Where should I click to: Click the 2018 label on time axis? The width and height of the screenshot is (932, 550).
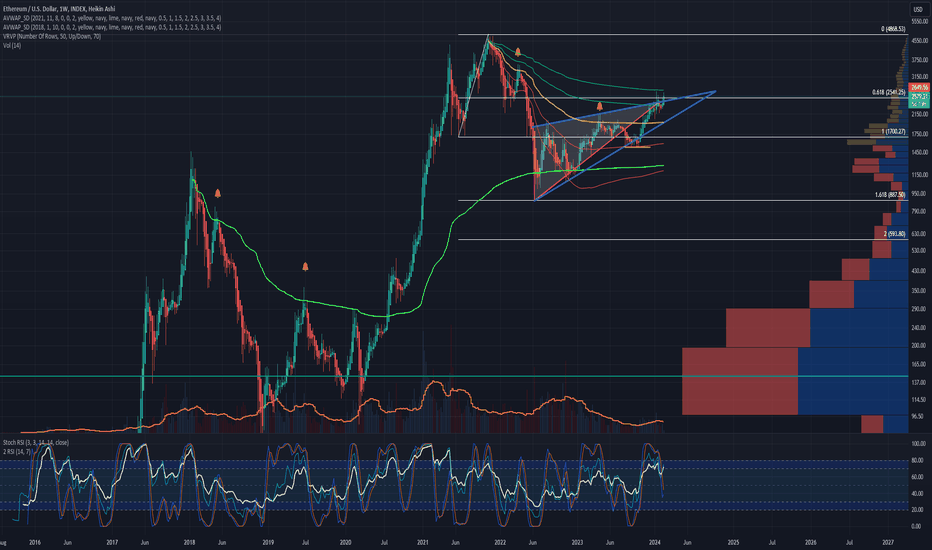coord(190,542)
